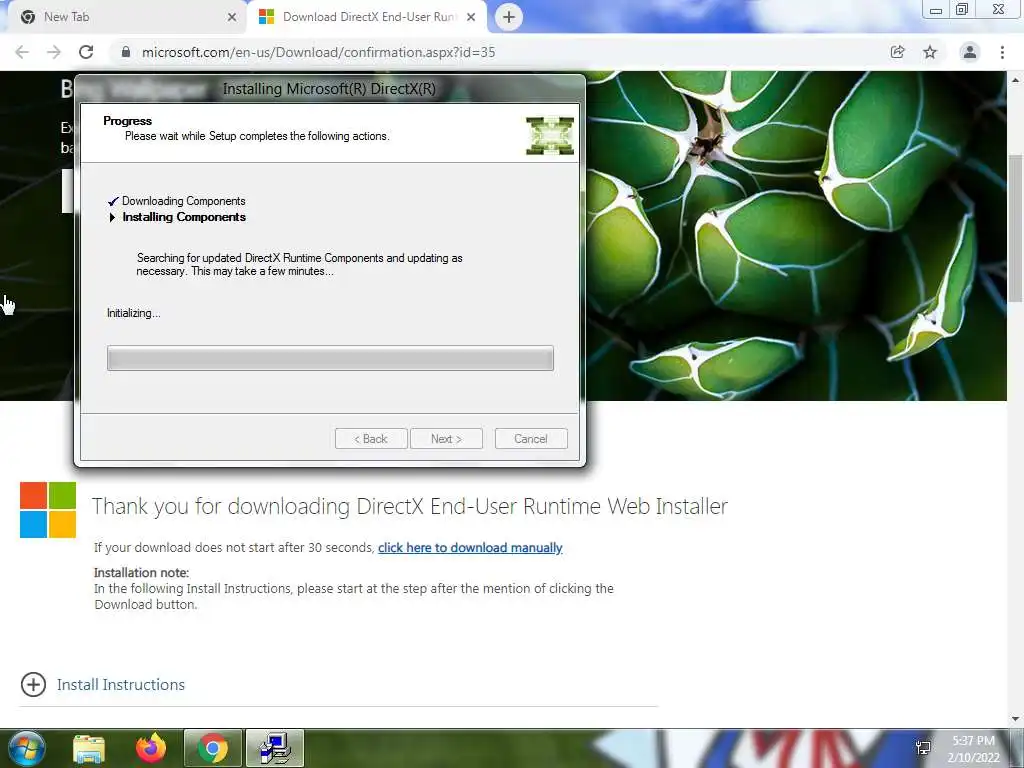Image resolution: width=1024 pixels, height=768 pixels.
Task: Click the browser forward arrow
Action: (54, 52)
